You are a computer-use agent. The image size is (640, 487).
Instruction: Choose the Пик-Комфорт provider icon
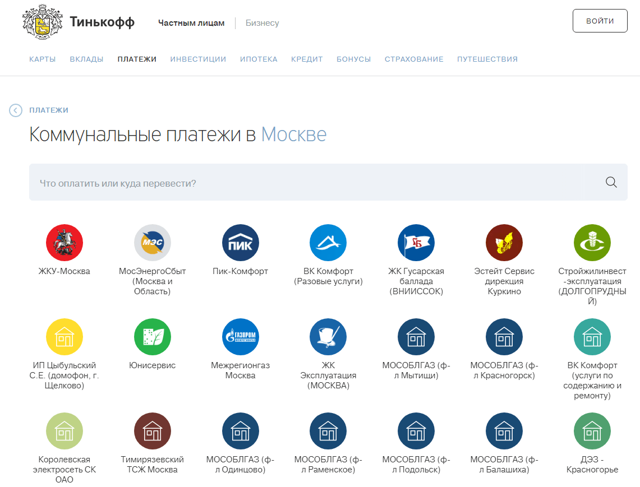[x=240, y=242]
